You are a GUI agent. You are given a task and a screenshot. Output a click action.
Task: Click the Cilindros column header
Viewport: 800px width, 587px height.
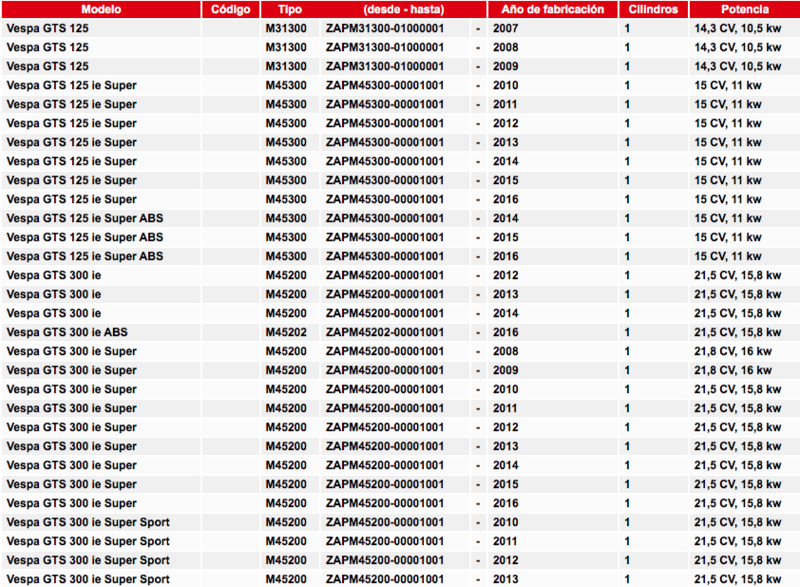(653, 9)
